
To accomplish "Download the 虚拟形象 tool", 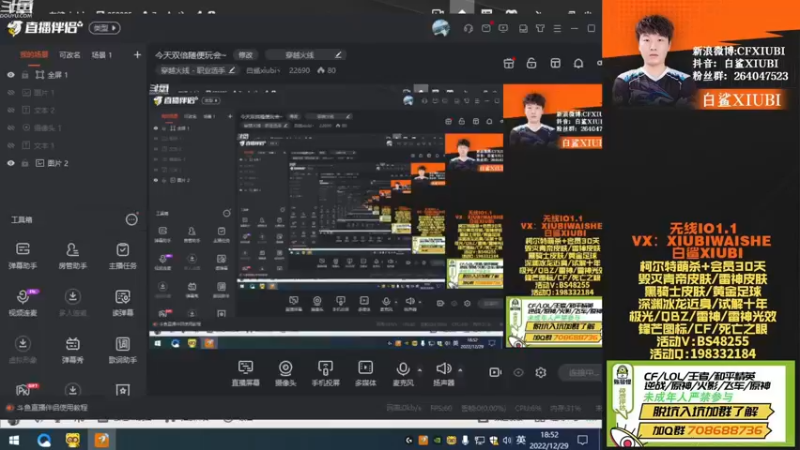I will click(x=23, y=349).
